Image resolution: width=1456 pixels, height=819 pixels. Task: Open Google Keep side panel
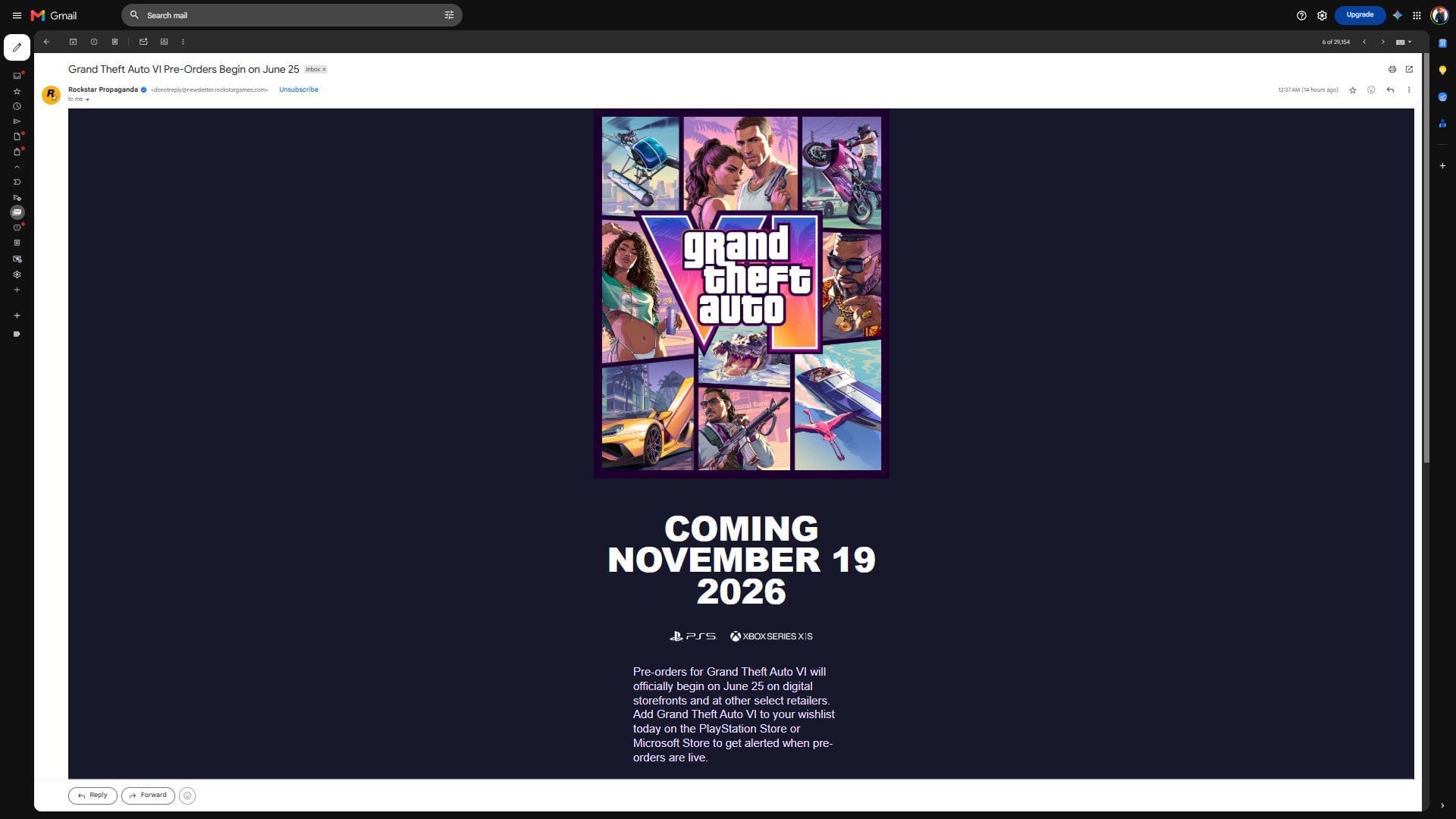click(1442, 70)
